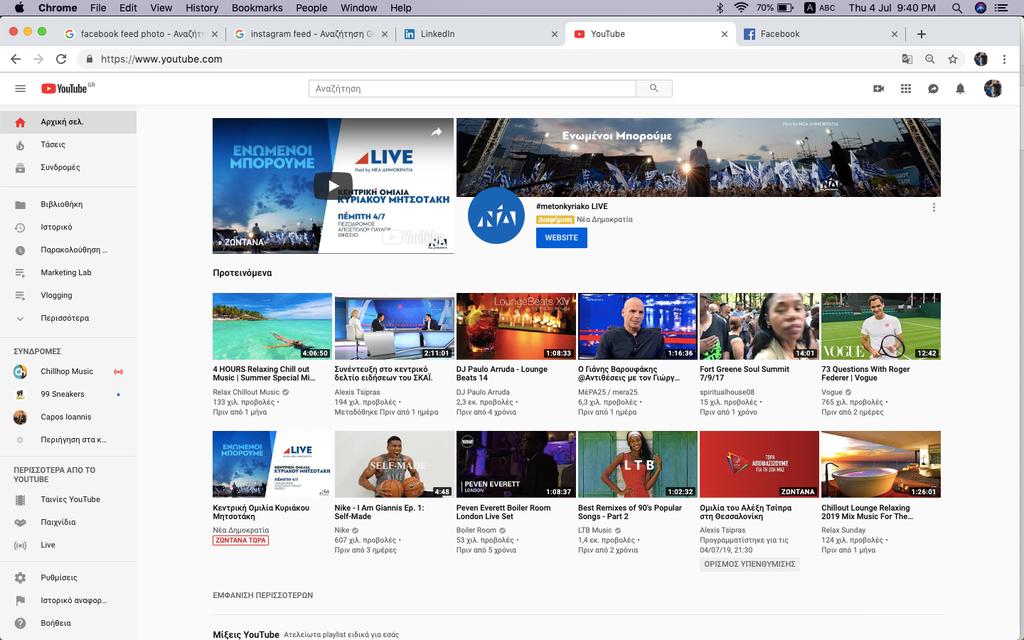Screen dimensions: 1024x640
Task: Open the Νέα Δημοκρατία round channel logo
Action: pyautogui.click(x=496, y=216)
